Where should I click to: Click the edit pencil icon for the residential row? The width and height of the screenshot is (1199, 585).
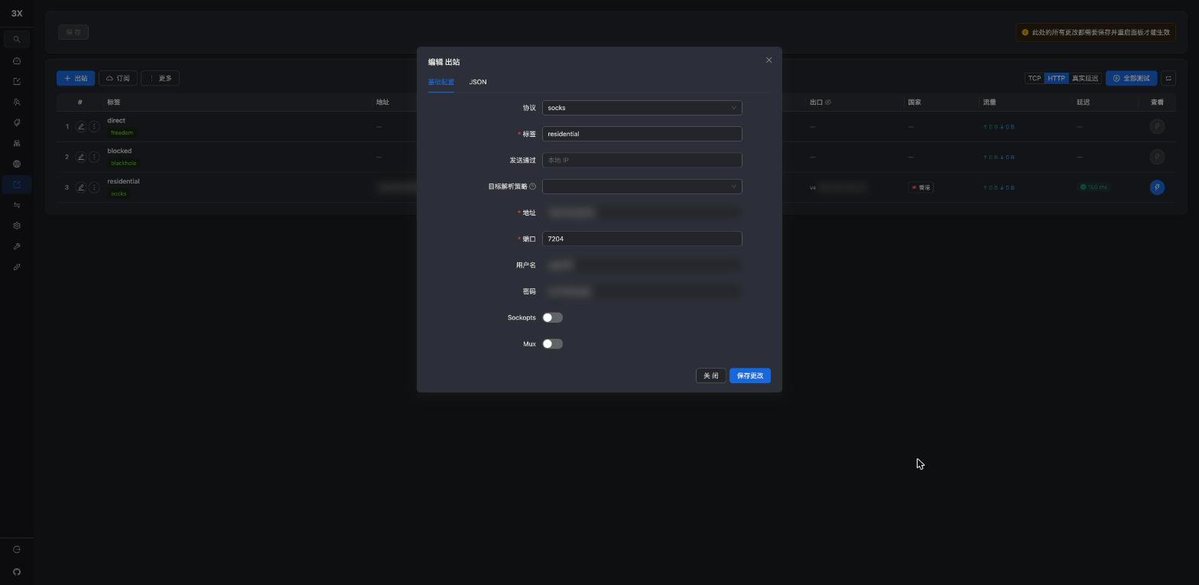point(81,187)
